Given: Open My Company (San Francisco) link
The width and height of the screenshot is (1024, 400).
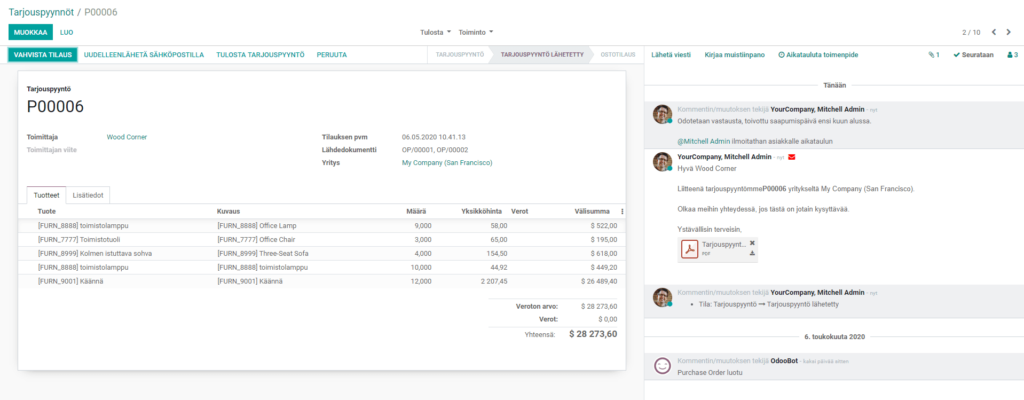Looking at the screenshot, I should pos(447,163).
